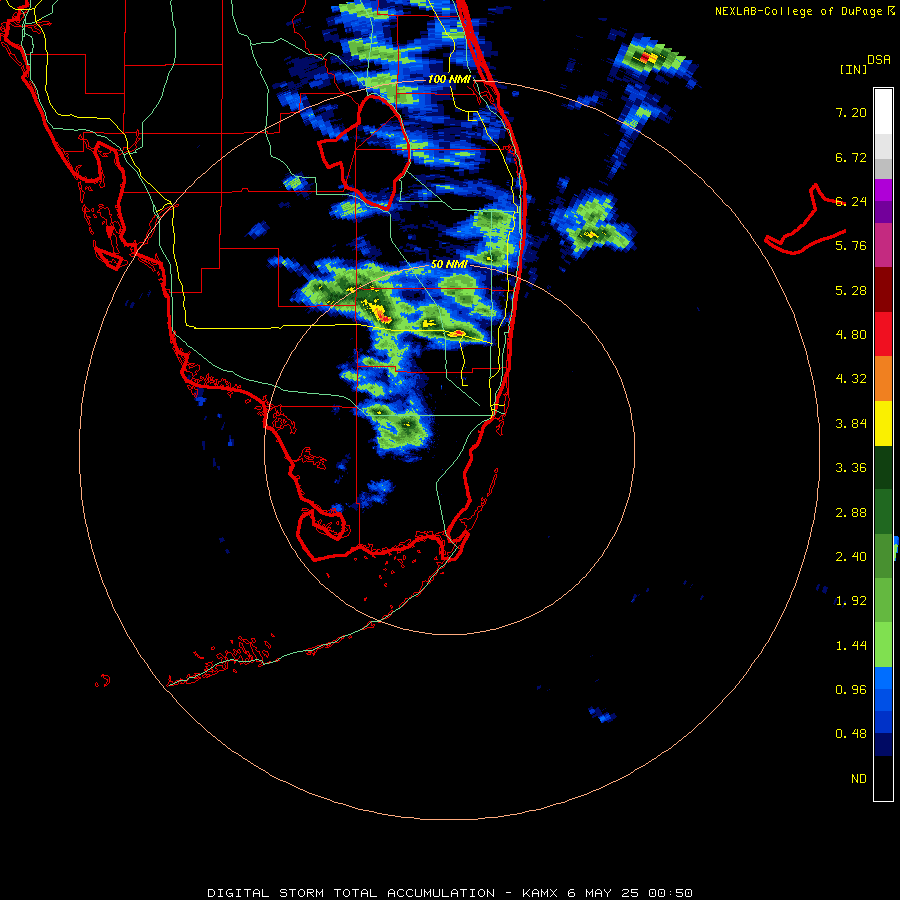Select the white swatch at legend top
The image size is (900, 900).
pos(883,112)
